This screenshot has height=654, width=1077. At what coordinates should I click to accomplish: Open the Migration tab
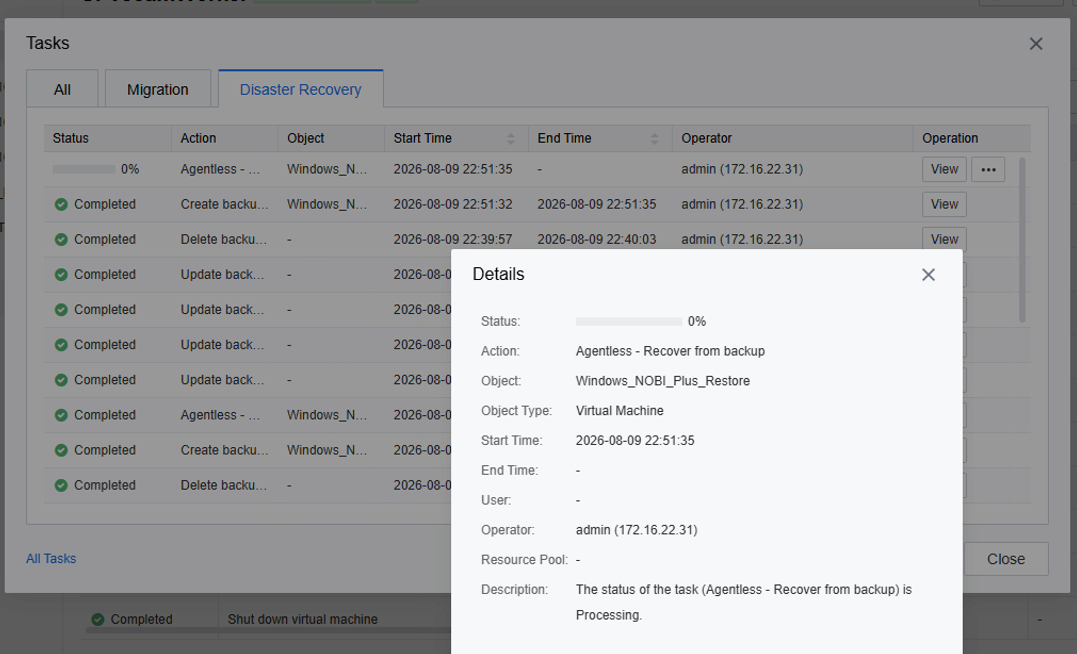pyautogui.click(x=157, y=89)
